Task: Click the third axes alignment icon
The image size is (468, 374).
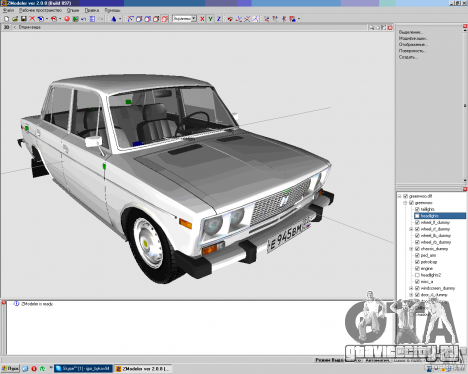Action: tap(255, 19)
